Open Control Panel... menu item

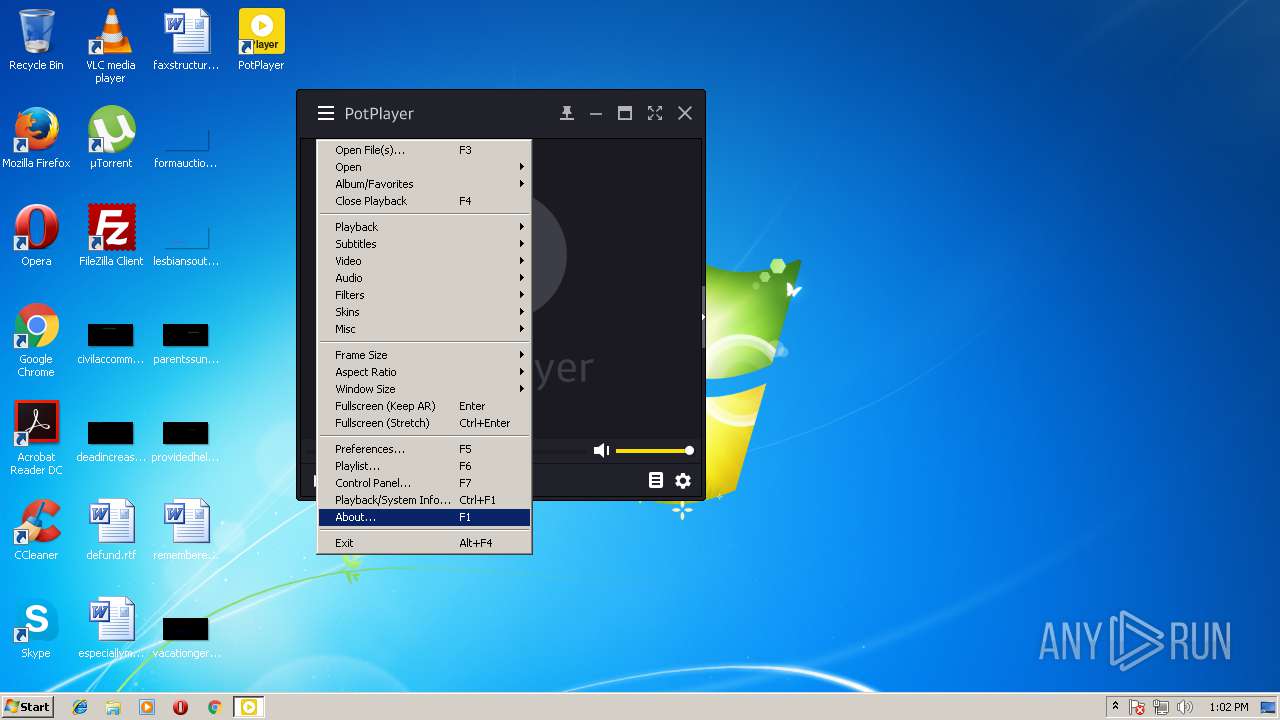425,483
